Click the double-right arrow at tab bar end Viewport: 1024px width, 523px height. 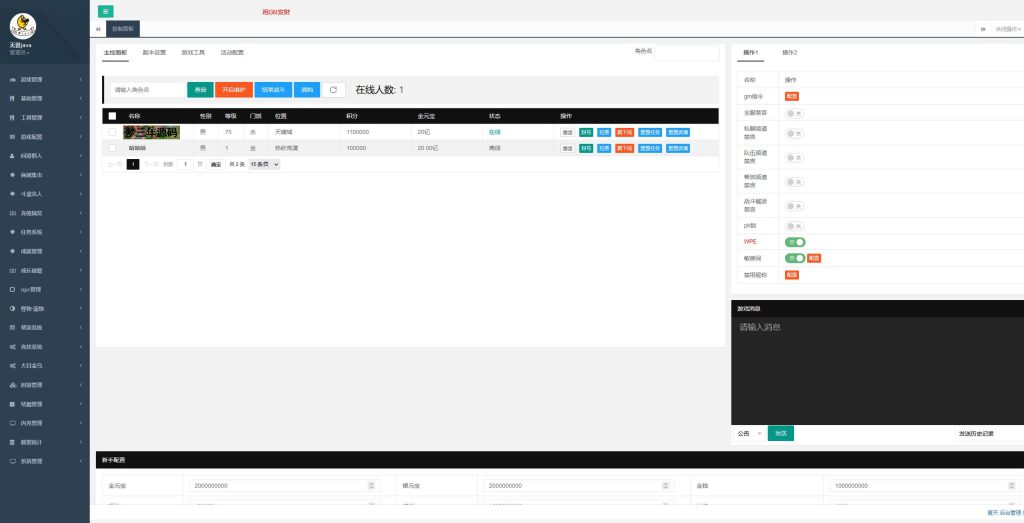[x=983, y=30]
